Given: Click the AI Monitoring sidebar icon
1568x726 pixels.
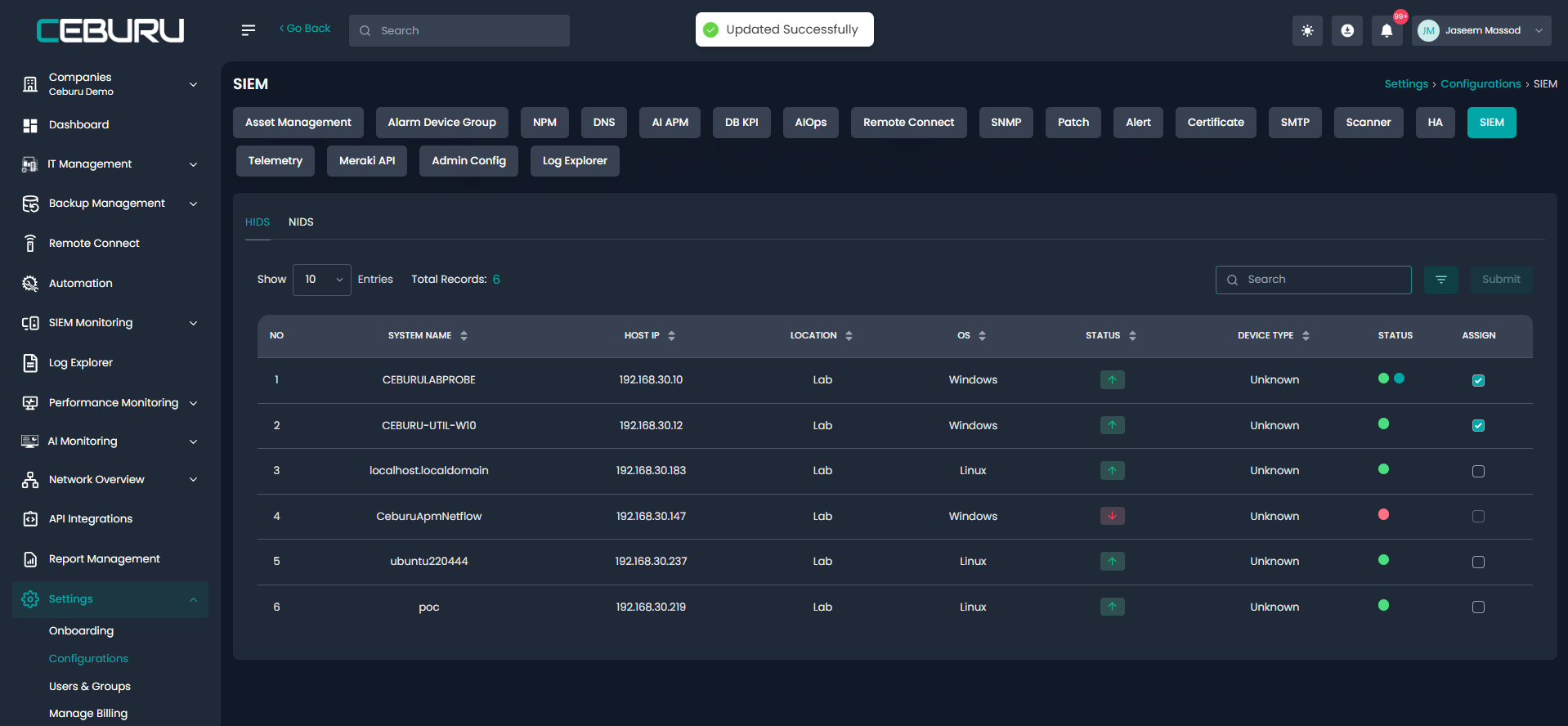Looking at the screenshot, I should (x=30, y=441).
